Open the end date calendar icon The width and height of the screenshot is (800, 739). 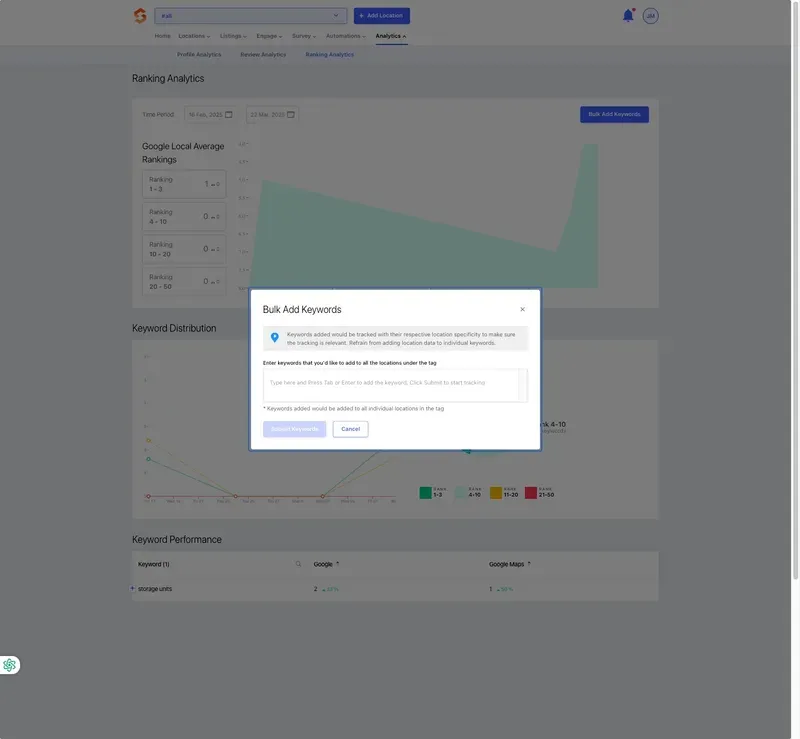[291, 115]
